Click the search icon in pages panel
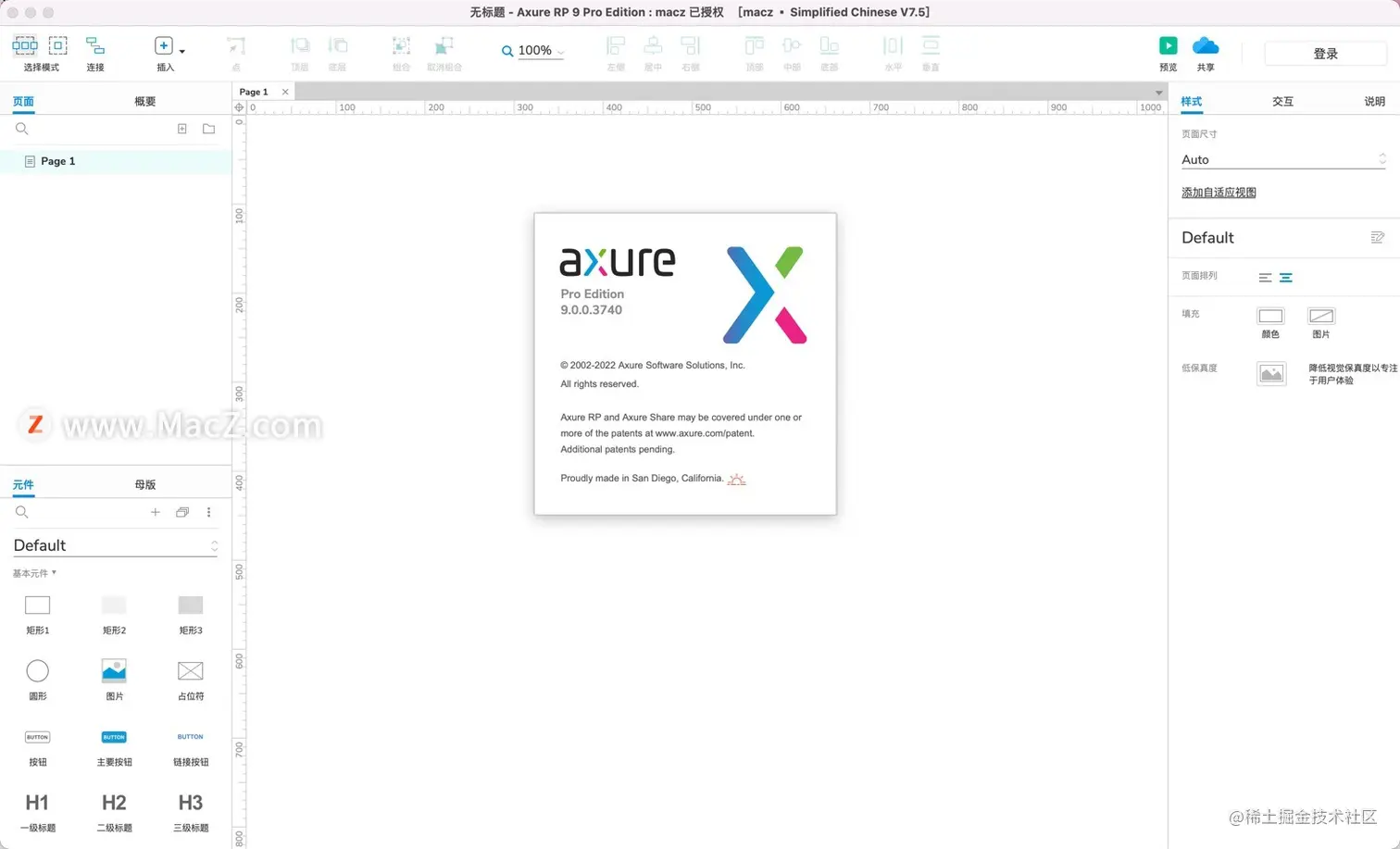The height and width of the screenshot is (849, 1400). coord(22,129)
